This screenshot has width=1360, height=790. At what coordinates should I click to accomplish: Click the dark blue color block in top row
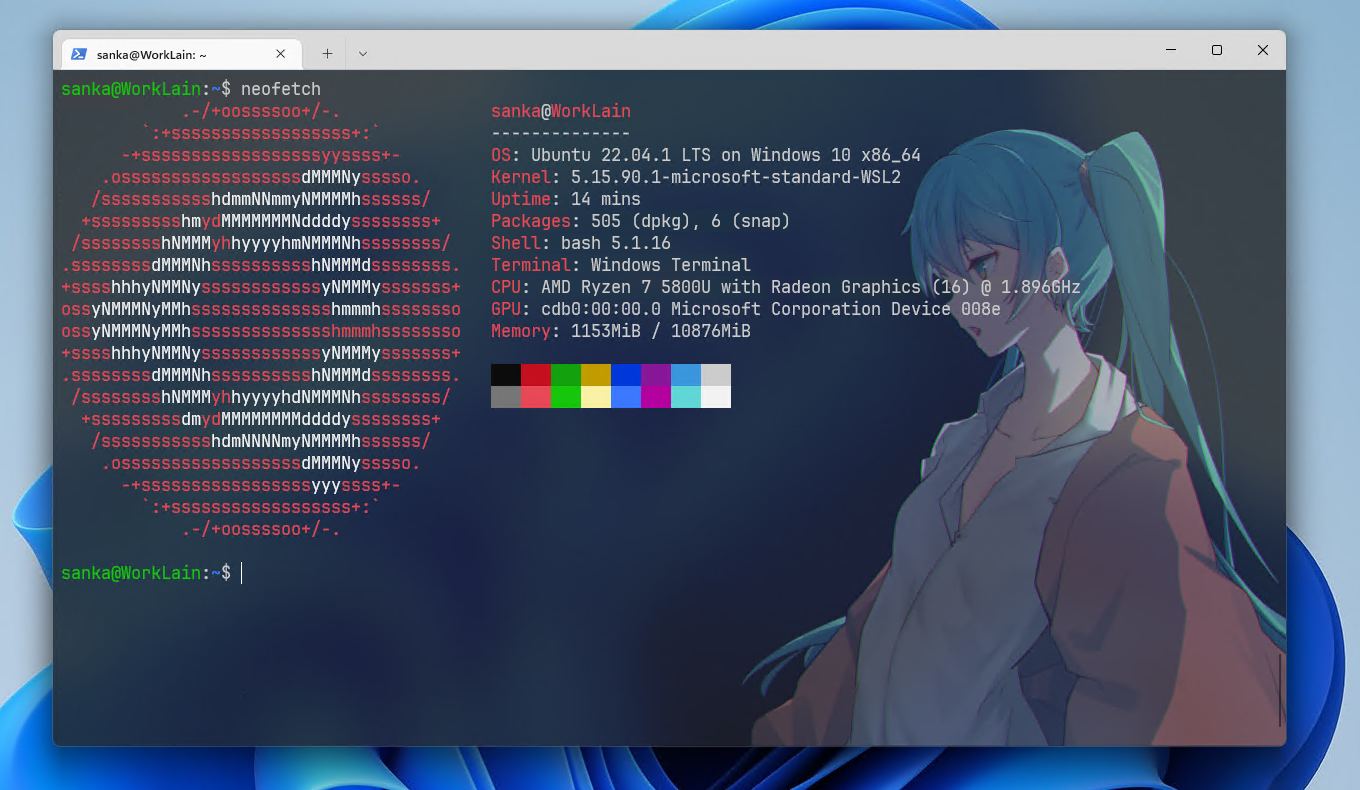point(626,375)
